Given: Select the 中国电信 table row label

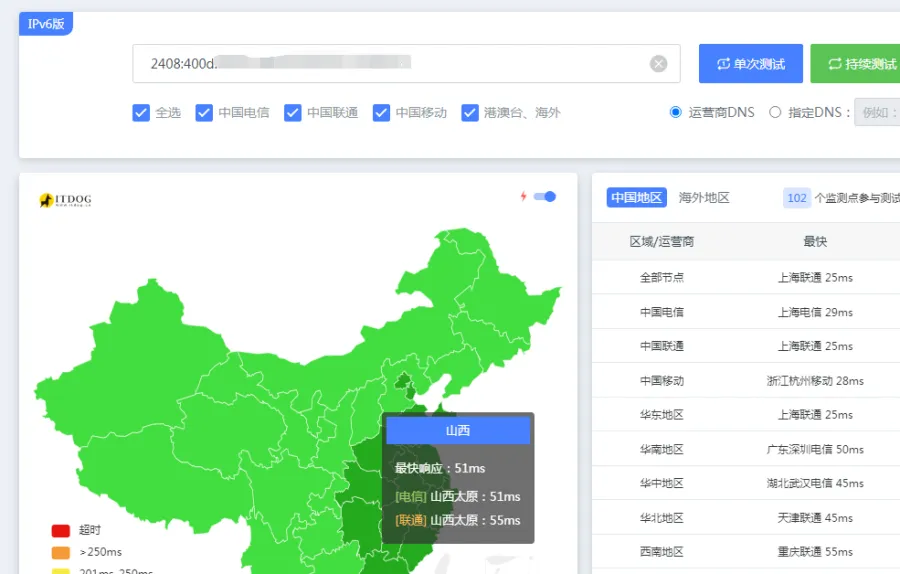Looking at the screenshot, I should (x=662, y=312).
